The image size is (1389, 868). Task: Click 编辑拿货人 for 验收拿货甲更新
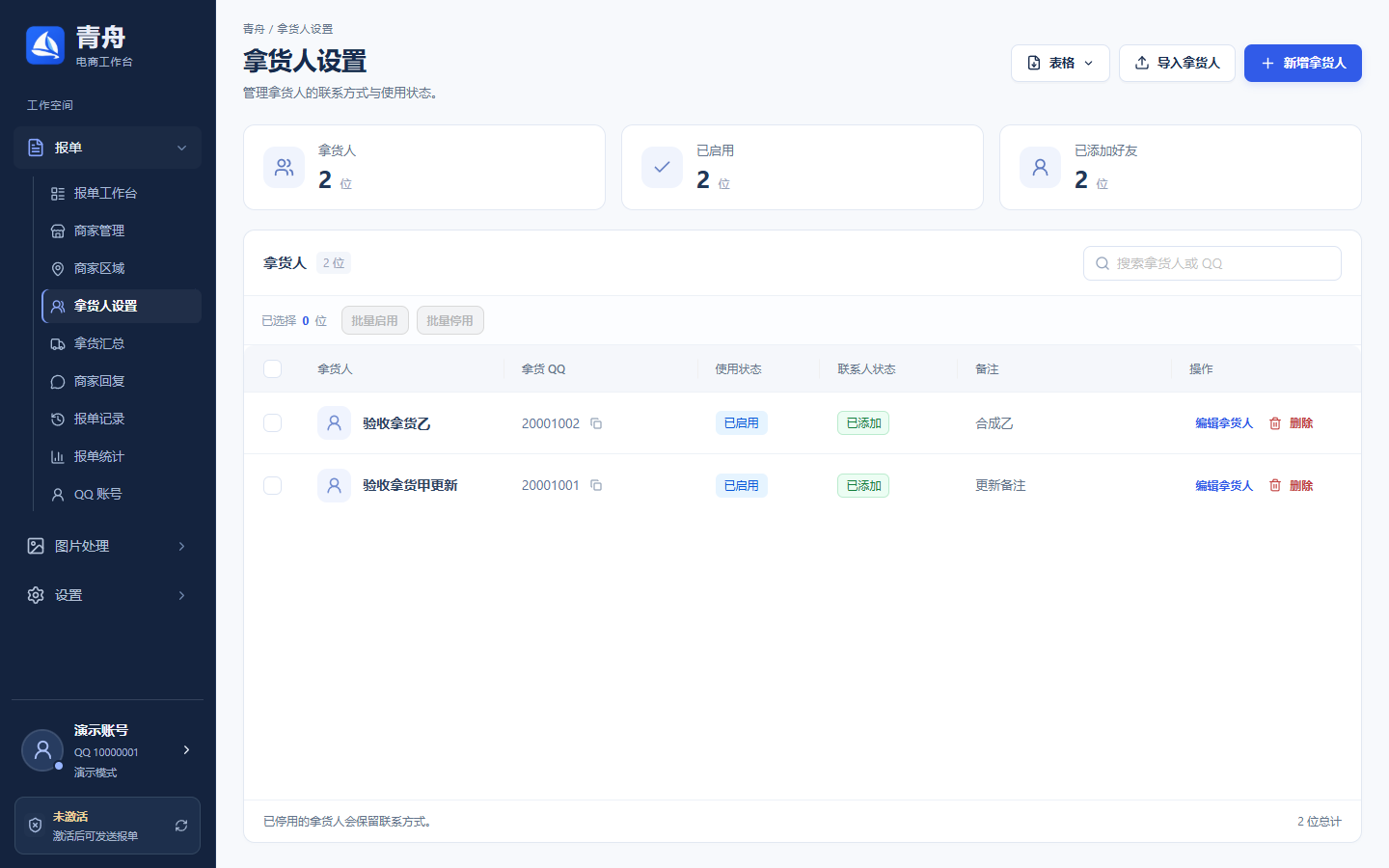pyautogui.click(x=1224, y=485)
